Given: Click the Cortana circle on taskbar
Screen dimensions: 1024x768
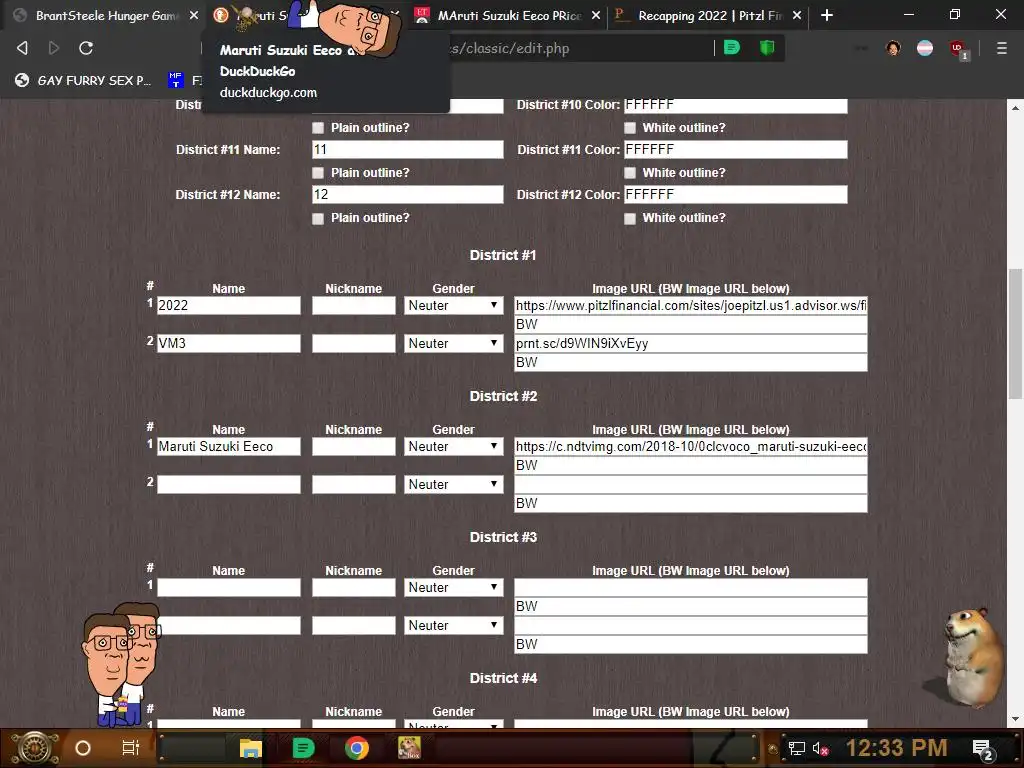Looking at the screenshot, I should [x=83, y=748].
